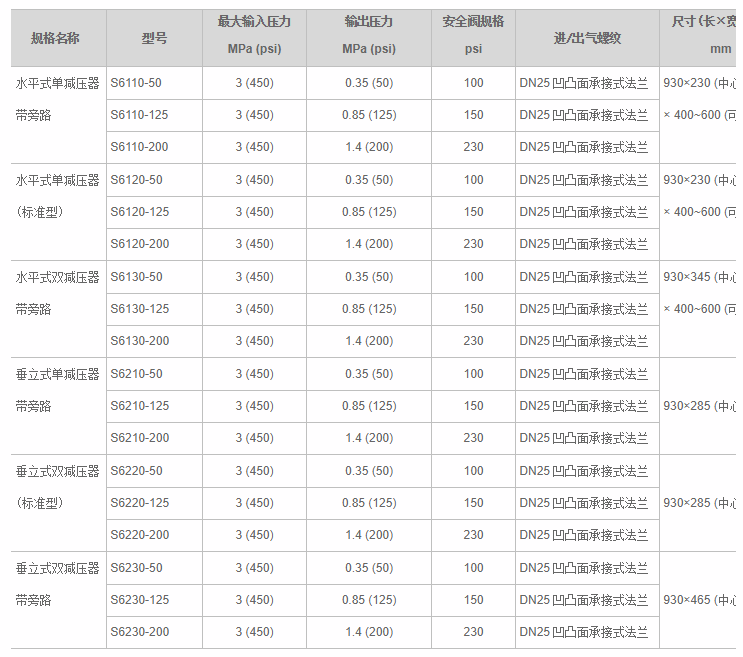Select the 安全阀规格 header cell
Viewport: 743px width, 657px height.
(x=473, y=22)
